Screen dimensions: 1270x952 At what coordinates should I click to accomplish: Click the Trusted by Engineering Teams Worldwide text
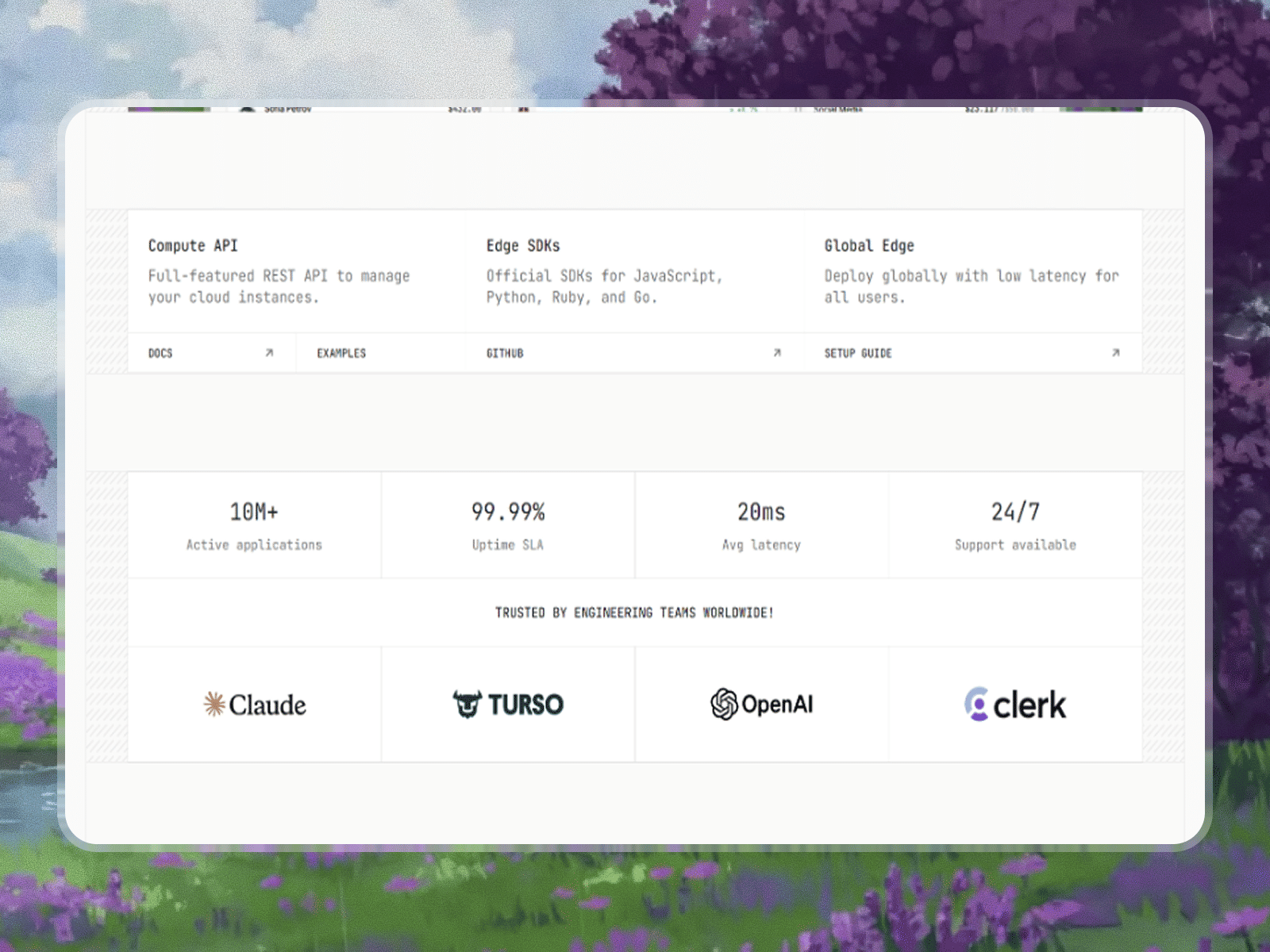pyautogui.click(x=634, y=612)
